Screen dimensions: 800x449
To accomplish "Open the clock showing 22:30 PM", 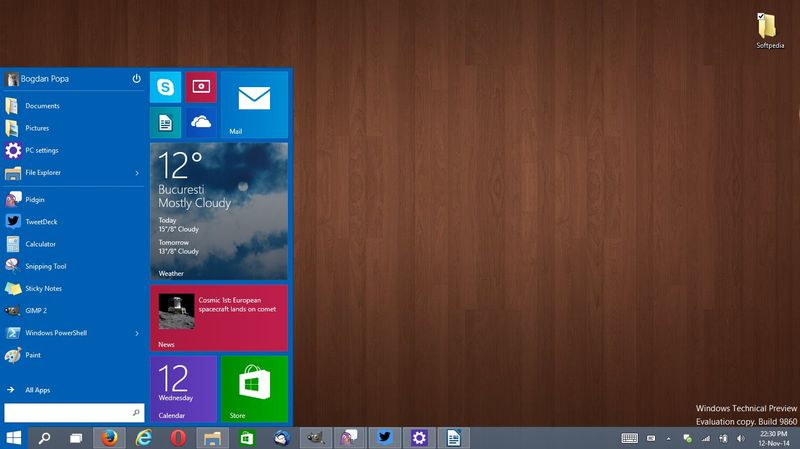I will tap(773, 438).
